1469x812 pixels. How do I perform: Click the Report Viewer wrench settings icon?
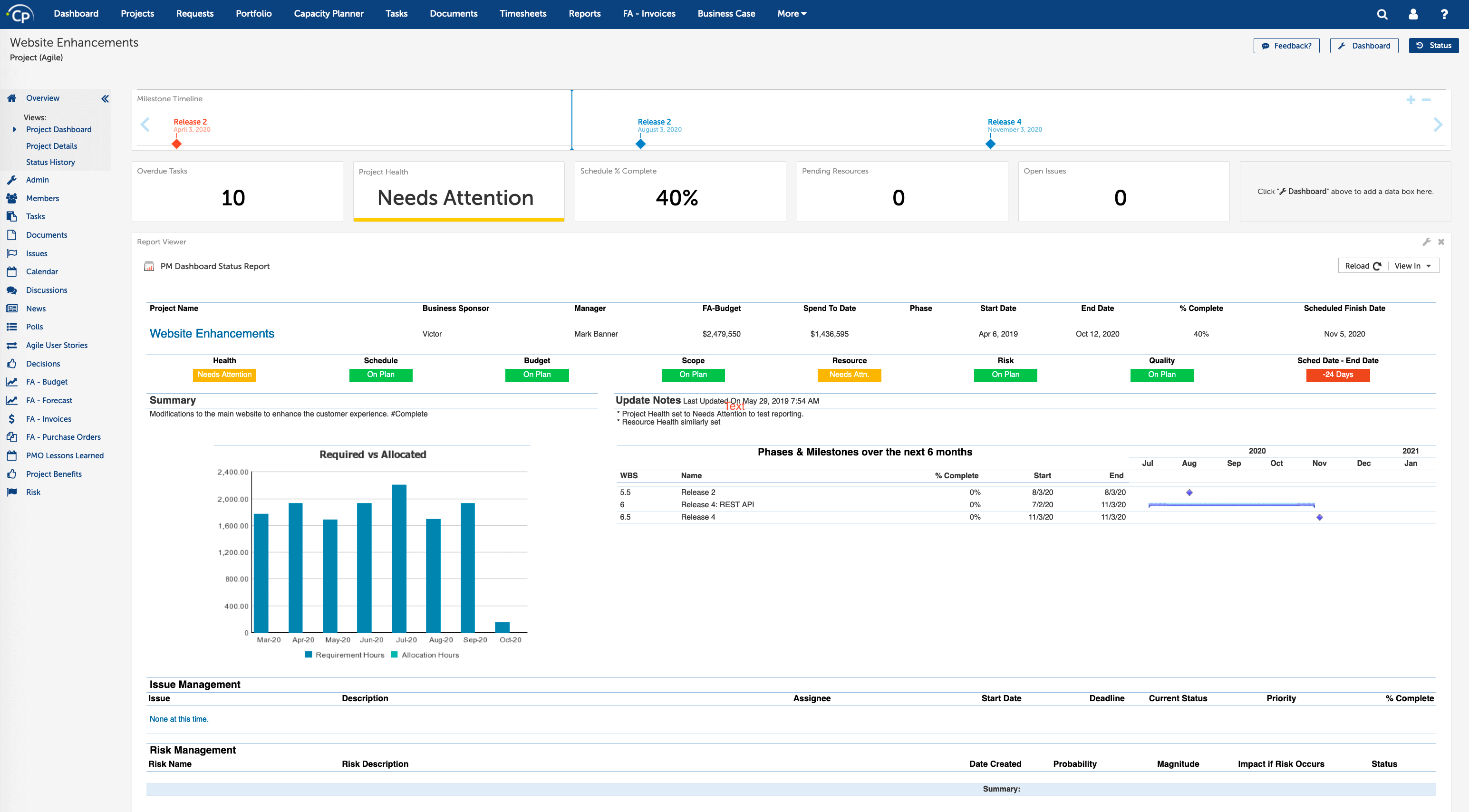click(1426, 241)
